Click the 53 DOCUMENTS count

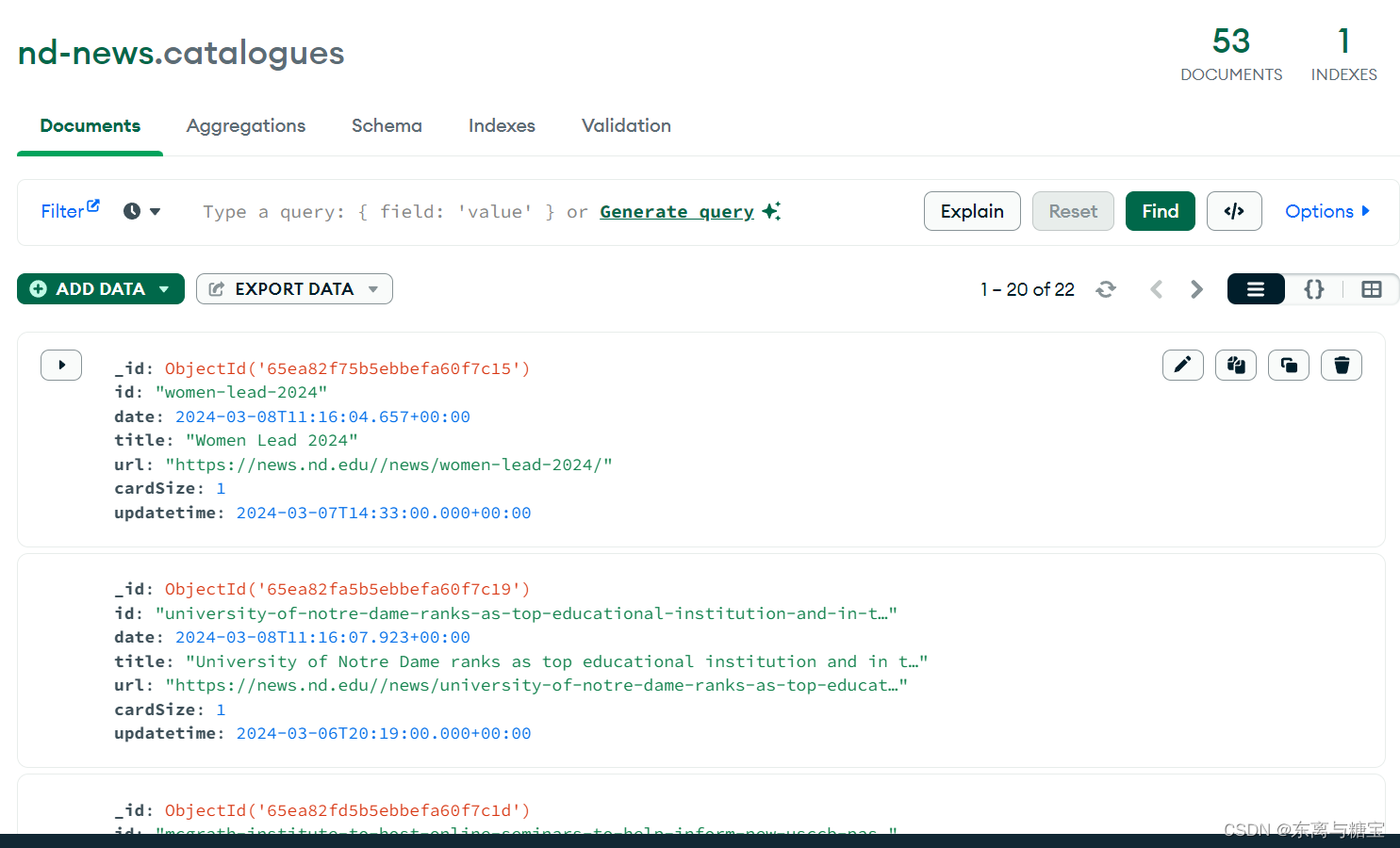pyautogui.click(x=1231, y=54)
